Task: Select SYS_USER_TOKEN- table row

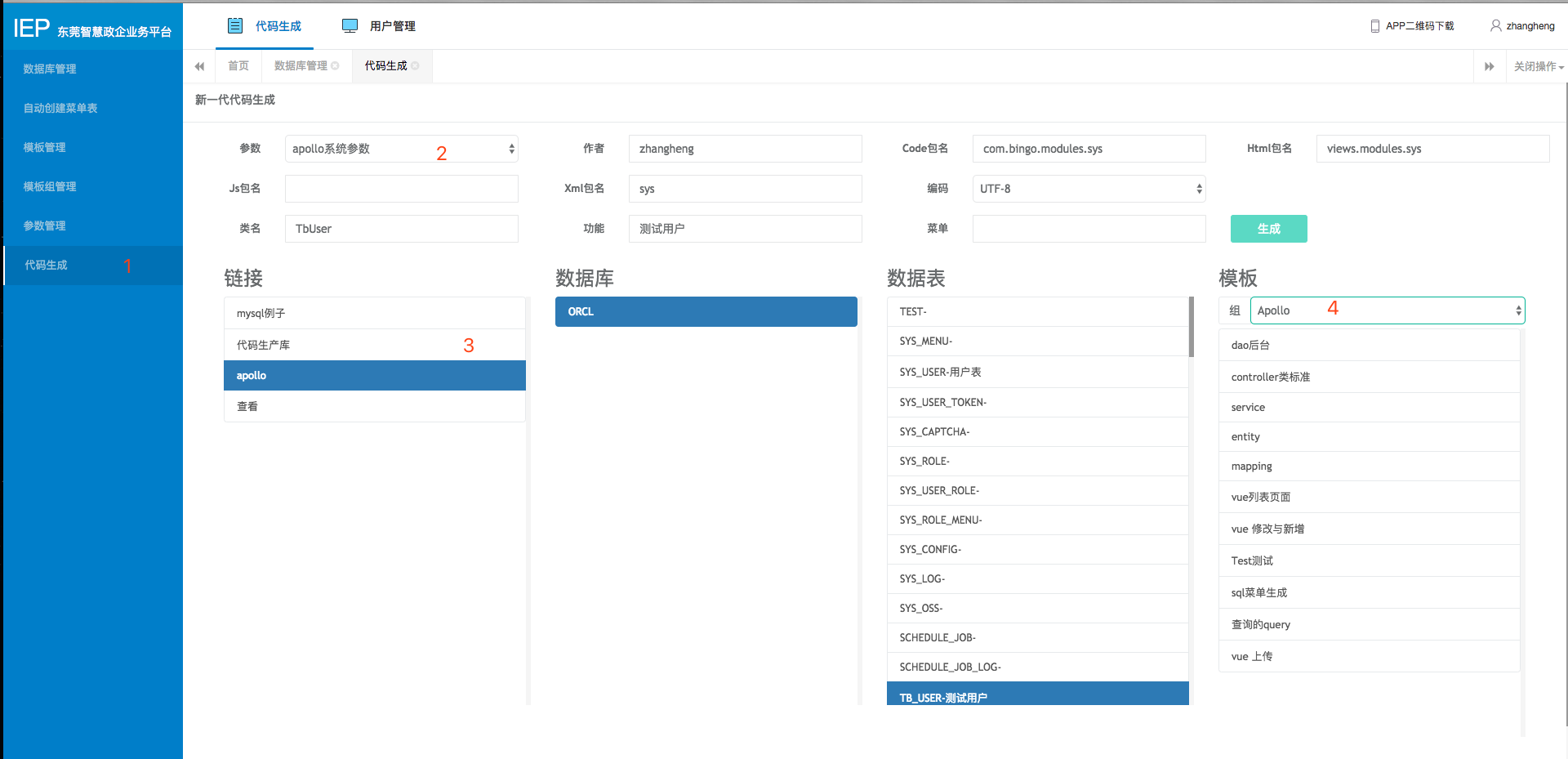Action: [1037, 402]
